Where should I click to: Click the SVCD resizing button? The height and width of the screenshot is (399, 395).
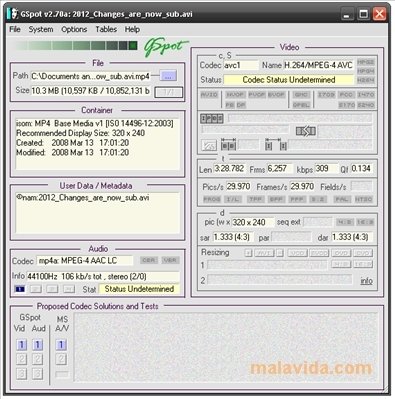pos(319,253)
